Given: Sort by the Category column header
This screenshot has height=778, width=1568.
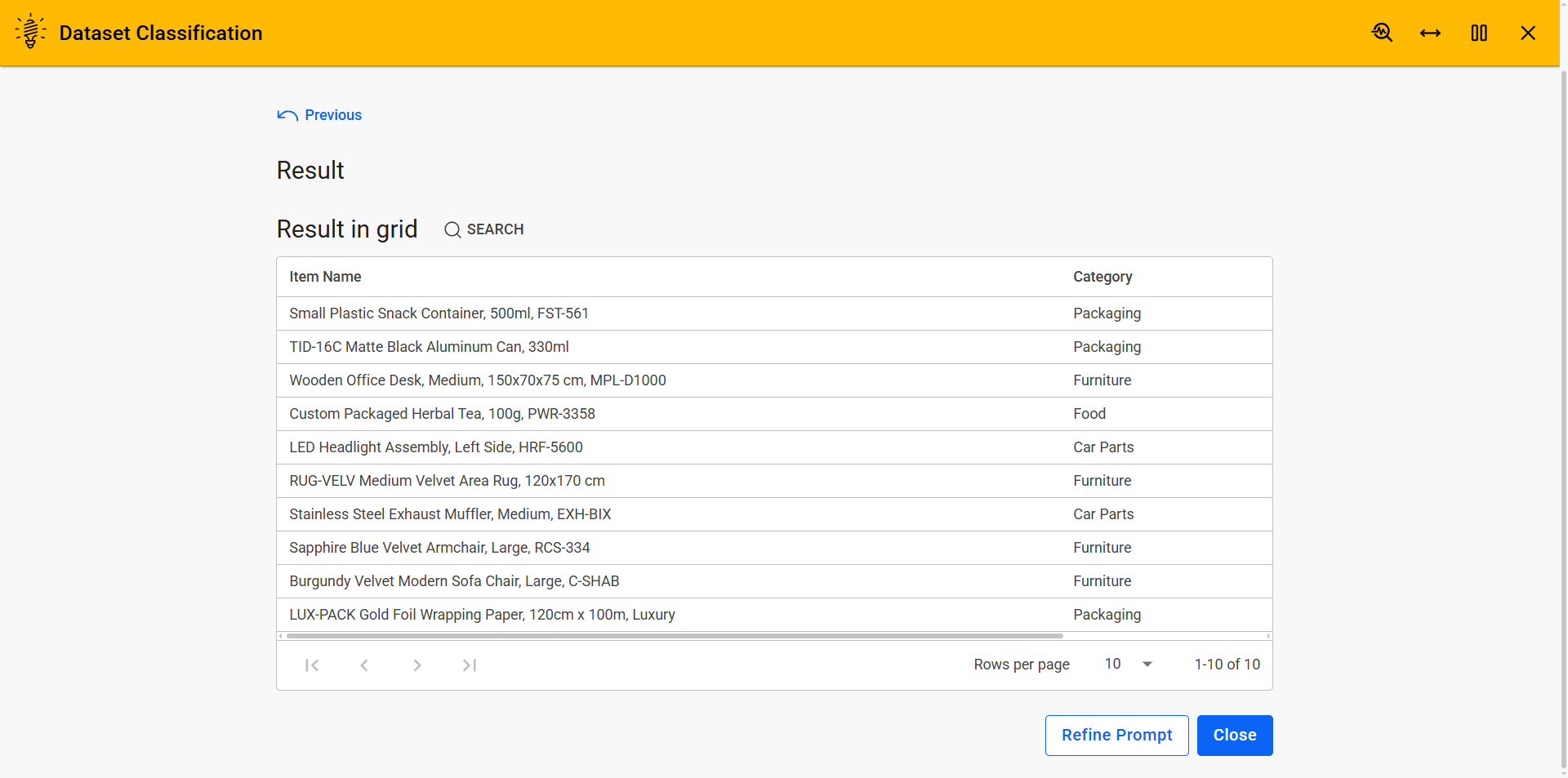Looking at the screenshot, I should (x=1102, y=277).
